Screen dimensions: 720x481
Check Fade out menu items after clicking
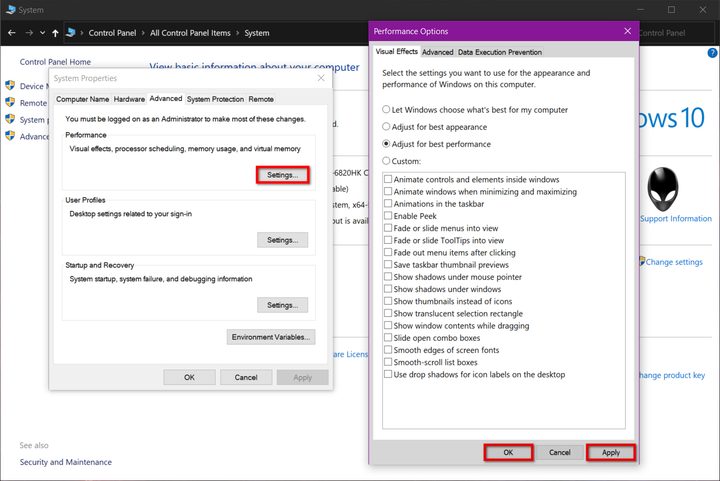point(388,252)
